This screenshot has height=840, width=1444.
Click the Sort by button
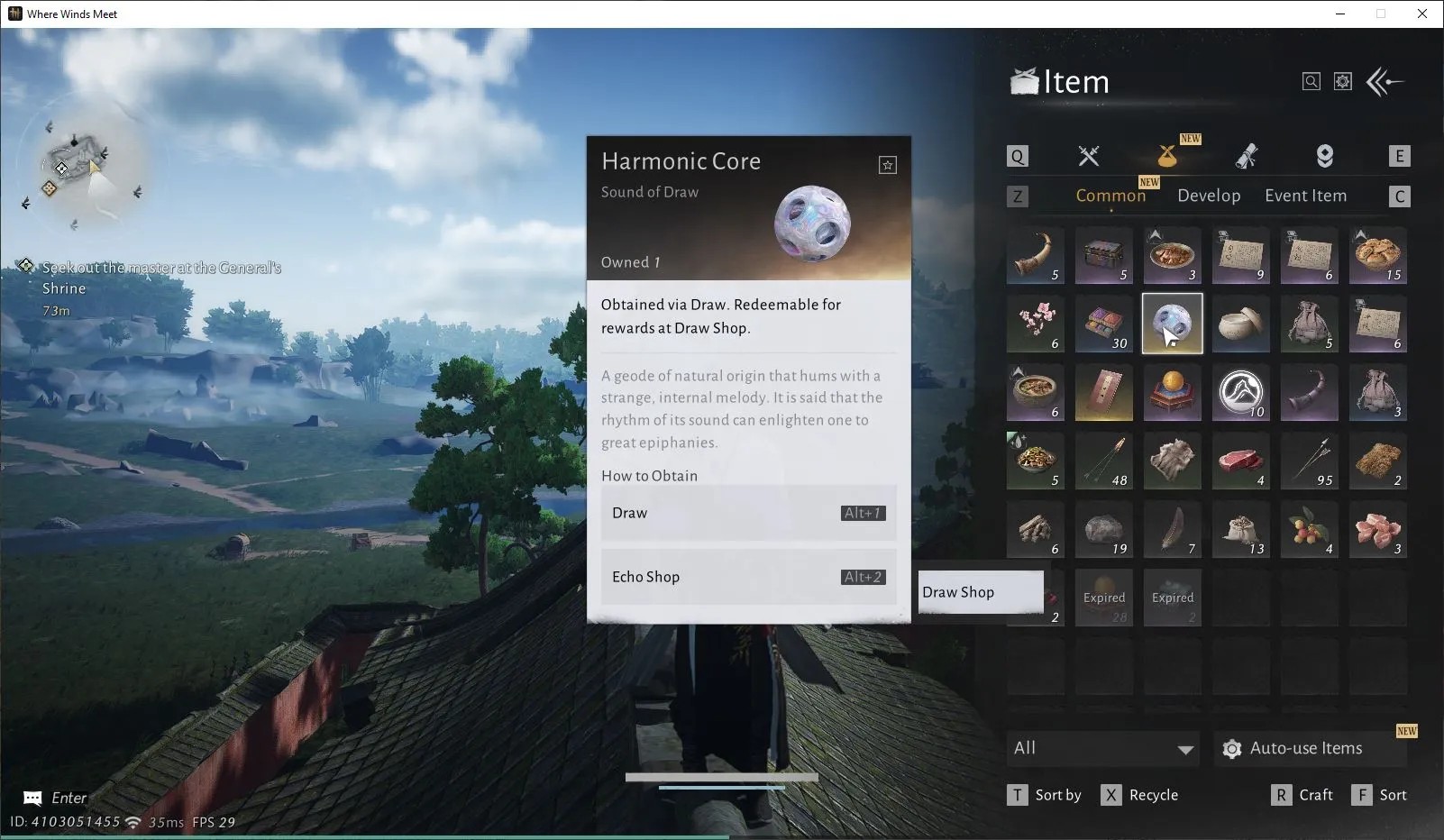click(1045, 795)
